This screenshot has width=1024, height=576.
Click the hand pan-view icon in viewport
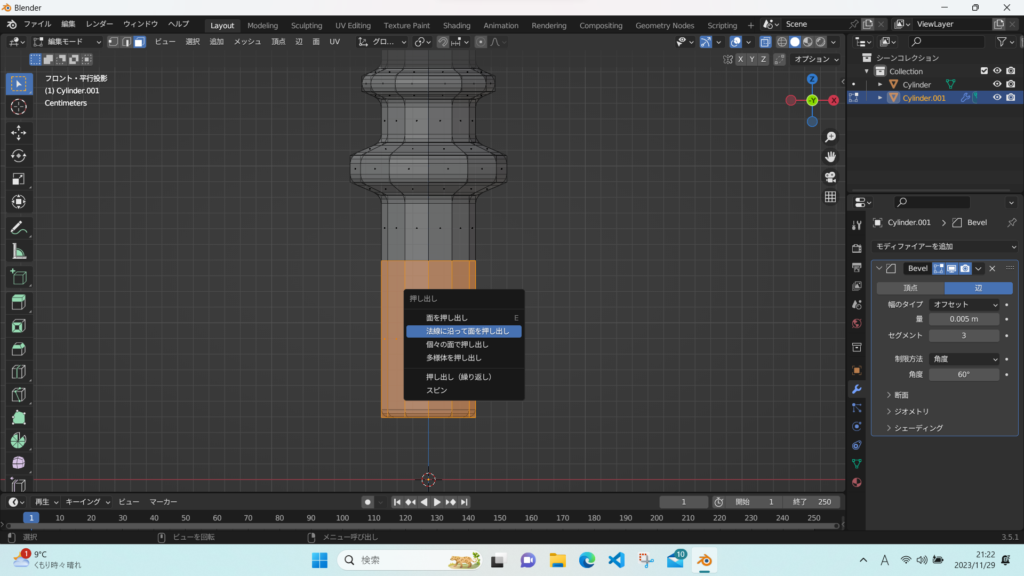830,157
